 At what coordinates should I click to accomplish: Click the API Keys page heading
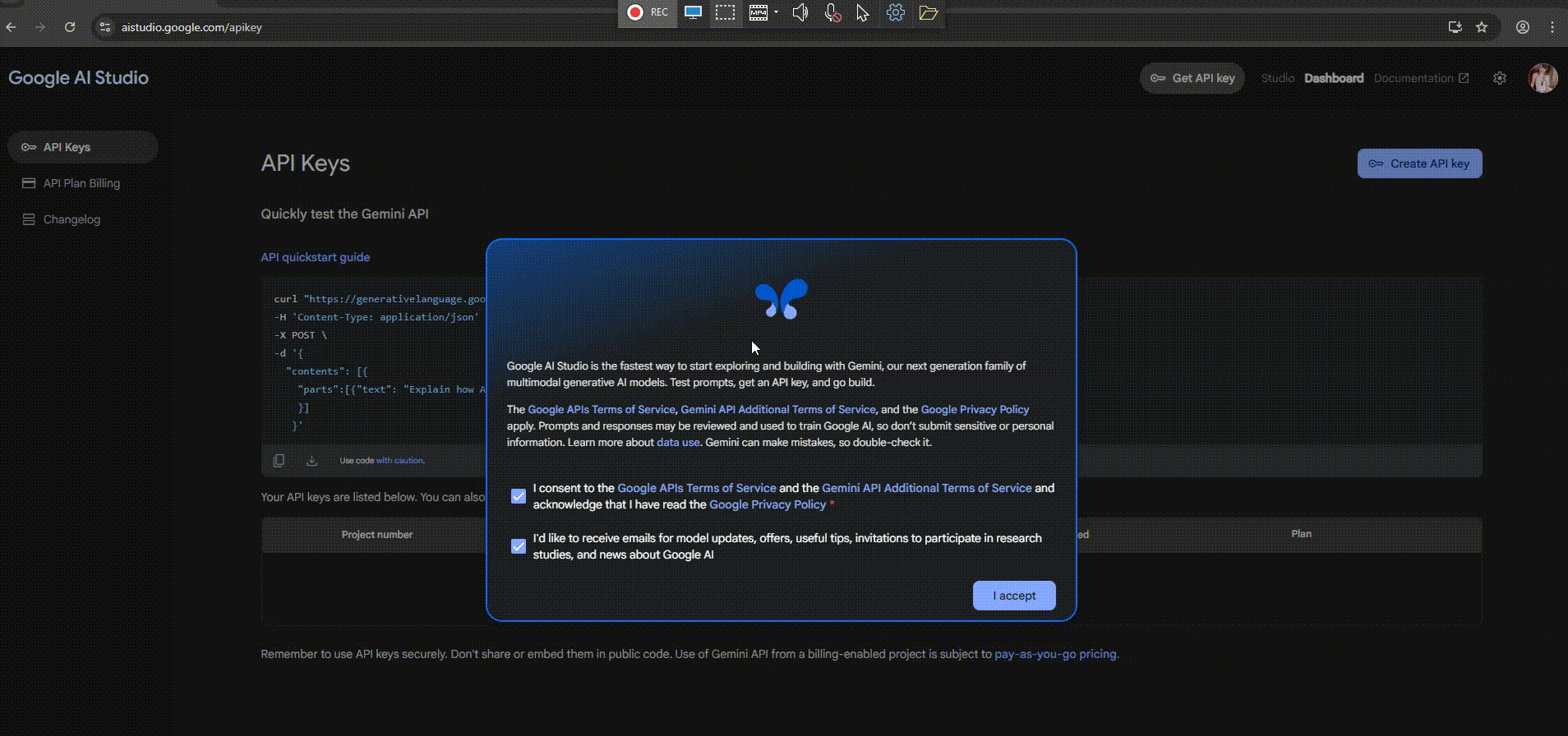click(x=306, y=163)
